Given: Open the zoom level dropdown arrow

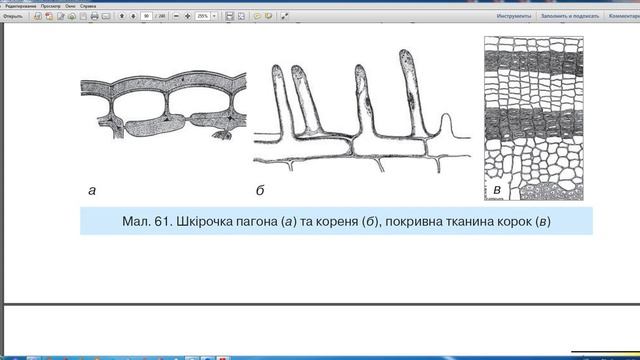Looking at the screenshot, I should [214, 16].
